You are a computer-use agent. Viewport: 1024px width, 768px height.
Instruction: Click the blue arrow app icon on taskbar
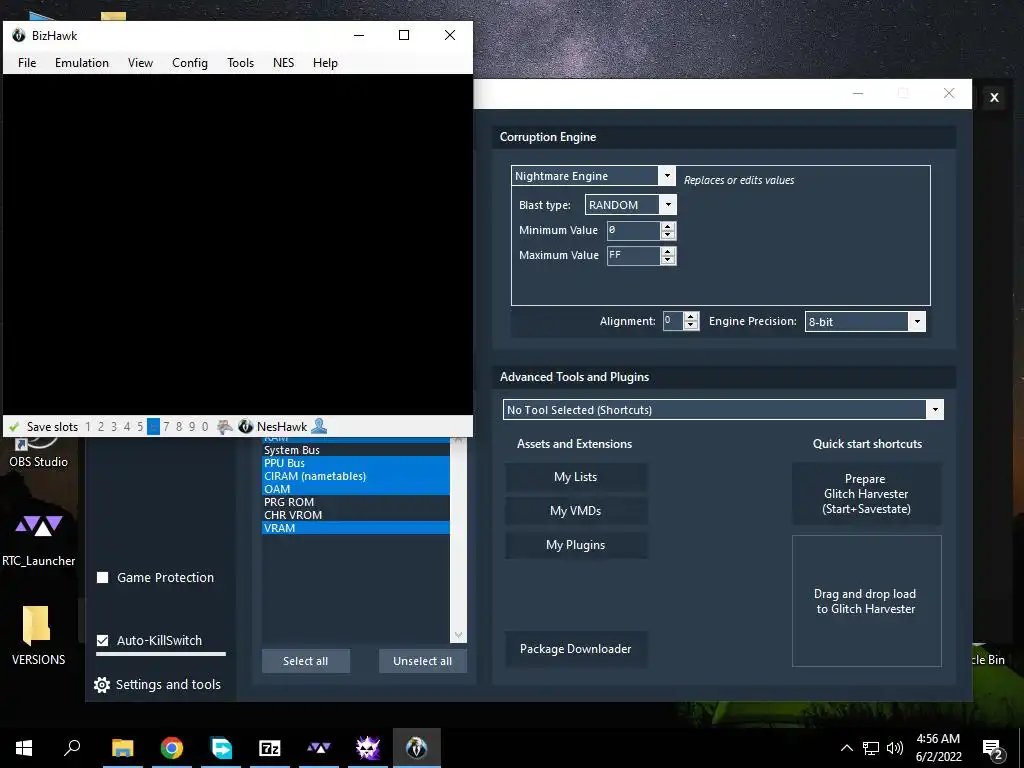point(221,748)
